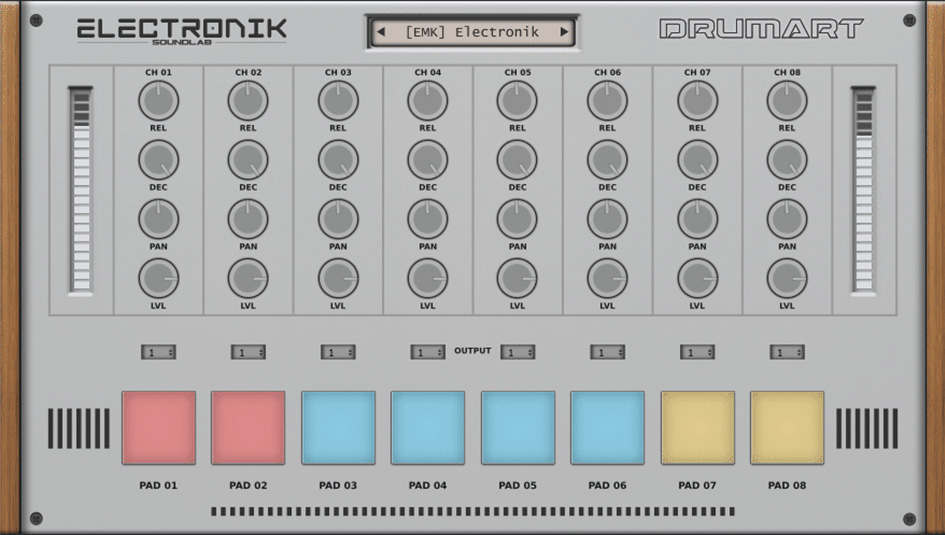Hit the yellow PAD 07
This screenshot has height=535, width=945.
(697, 428)
